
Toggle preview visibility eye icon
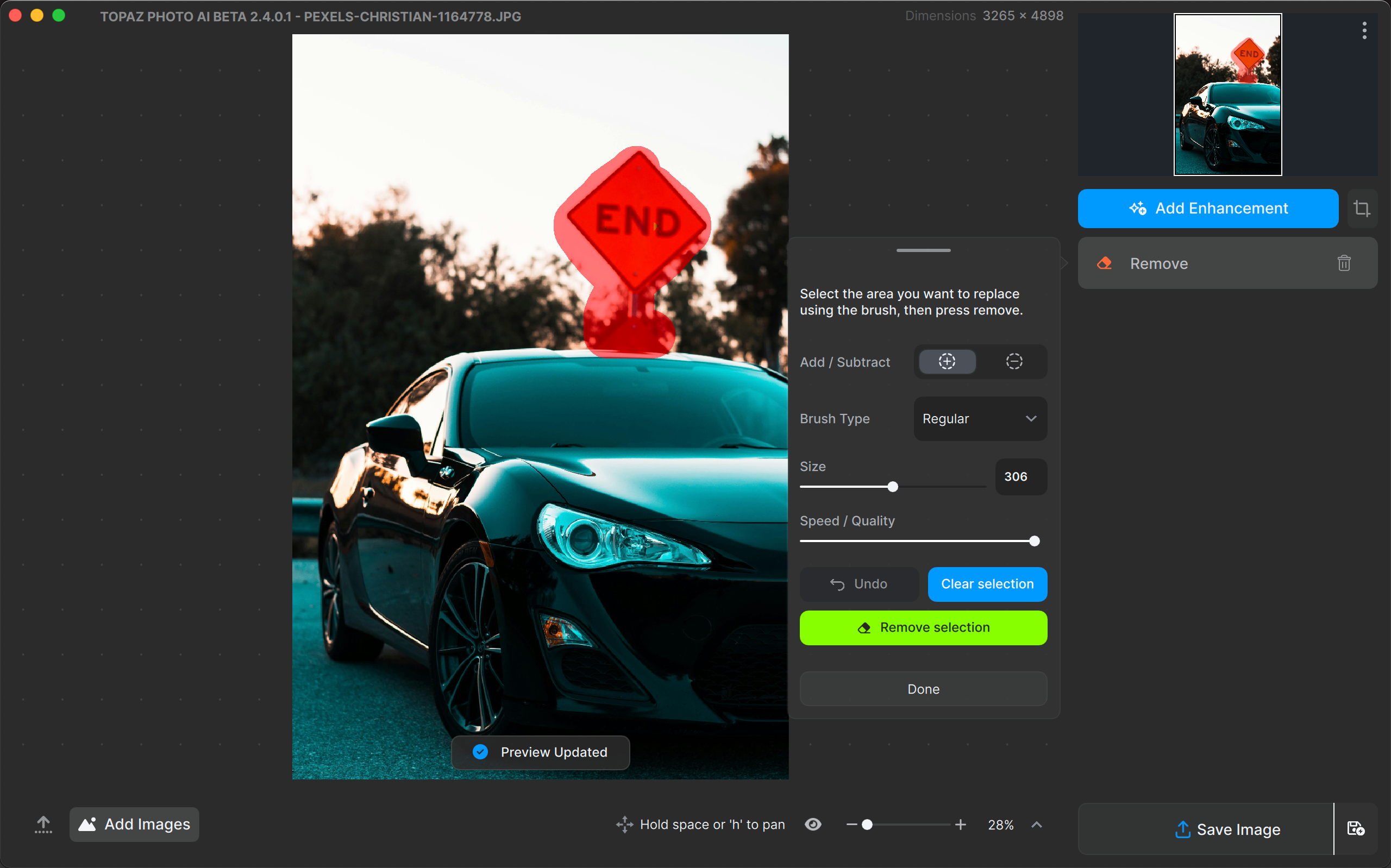tap(813, 825)
